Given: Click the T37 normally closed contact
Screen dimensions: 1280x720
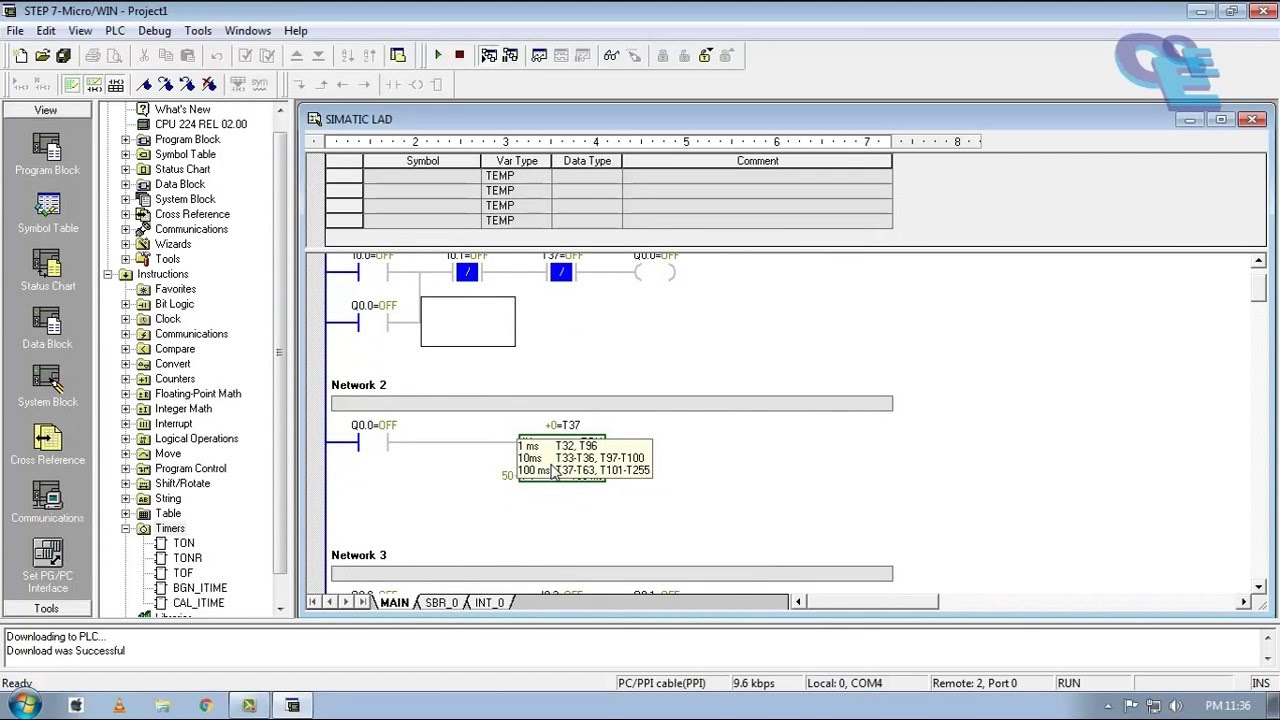Looking at the screenshot, I should point(561,272).
